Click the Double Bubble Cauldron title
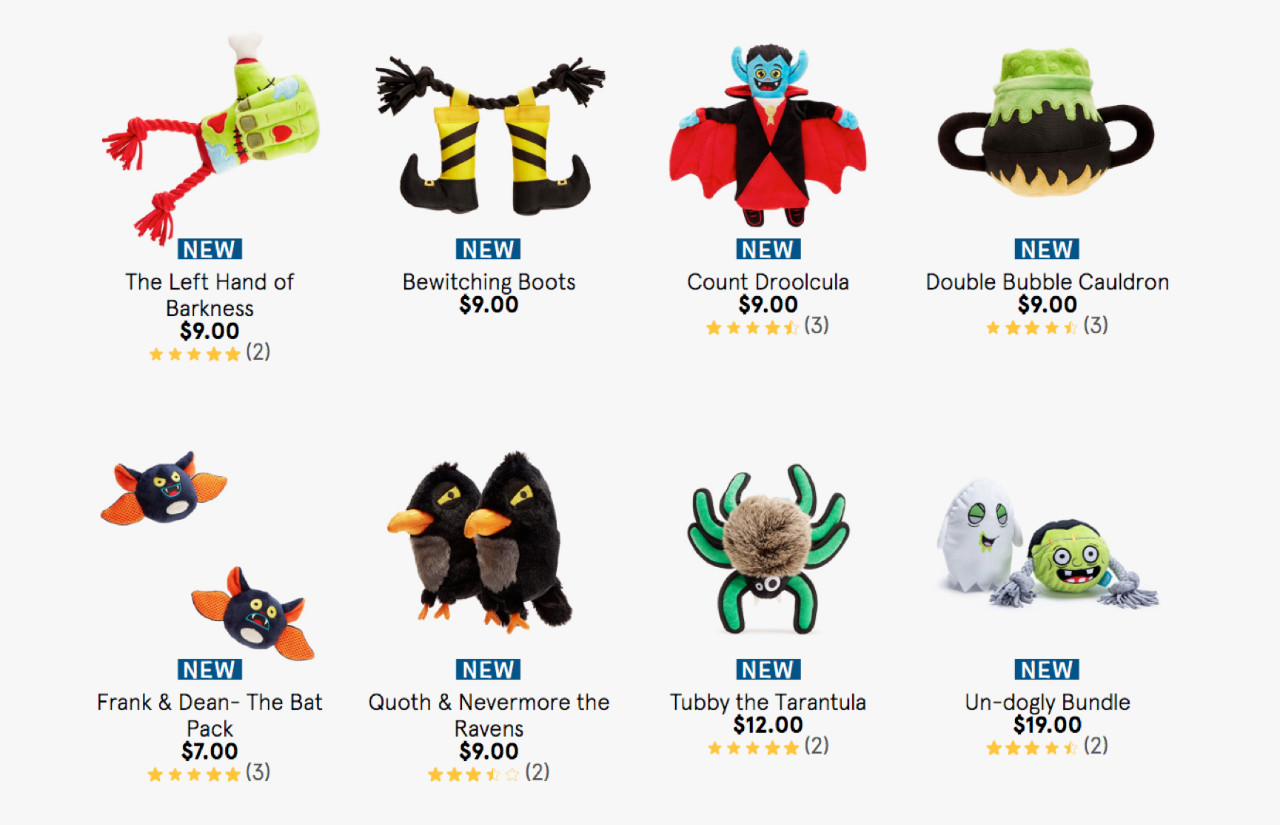 (1047, 282)
